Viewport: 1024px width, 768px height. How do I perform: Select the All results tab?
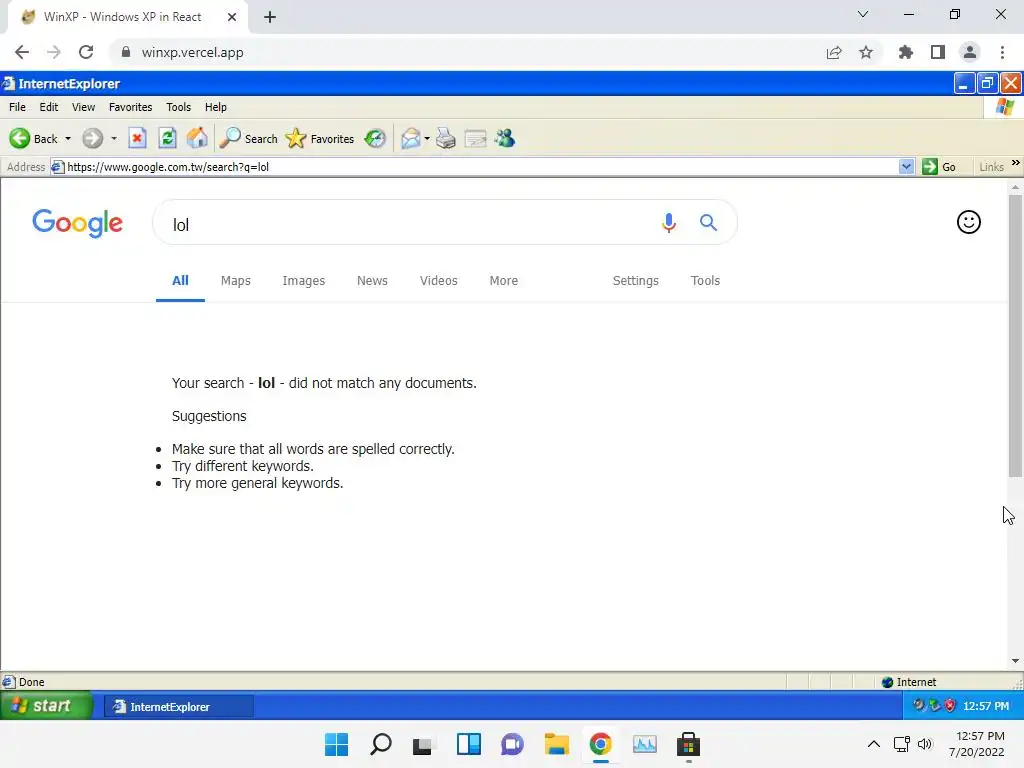pyautogui.click(x=180, y=281)
